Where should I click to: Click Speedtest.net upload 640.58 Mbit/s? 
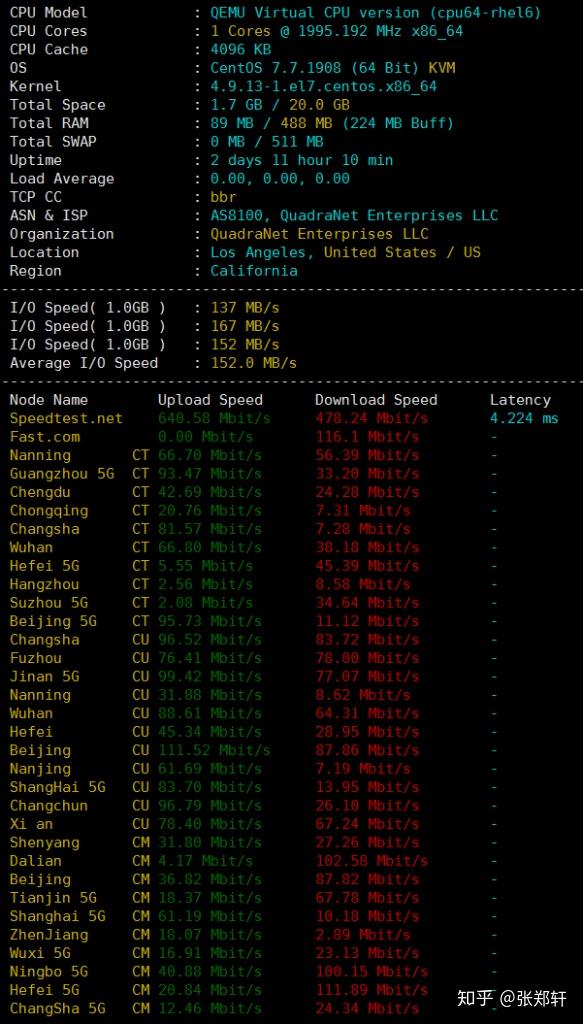point(214,419)
